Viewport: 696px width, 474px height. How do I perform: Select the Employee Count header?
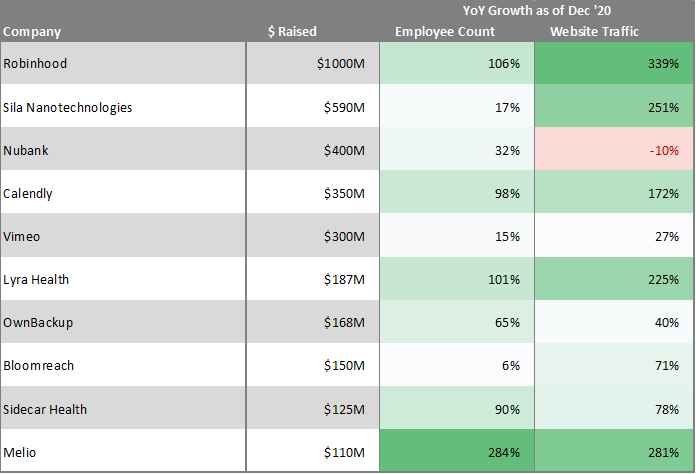(445, 32)
